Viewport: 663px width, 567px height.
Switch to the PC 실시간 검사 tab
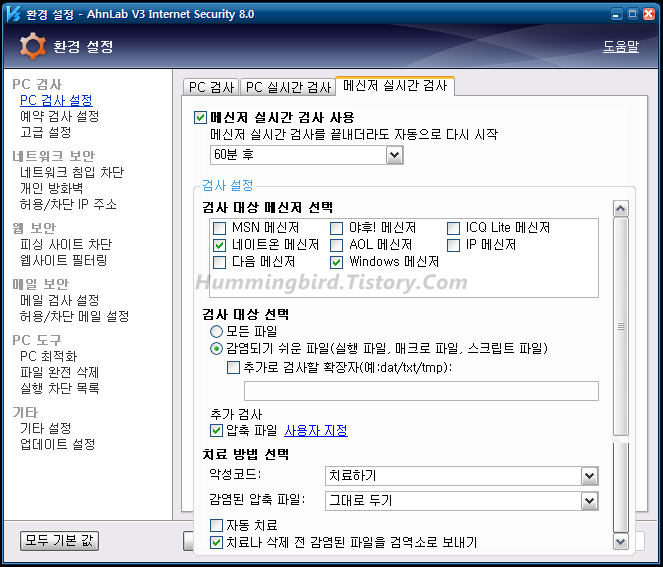point(288,87)
